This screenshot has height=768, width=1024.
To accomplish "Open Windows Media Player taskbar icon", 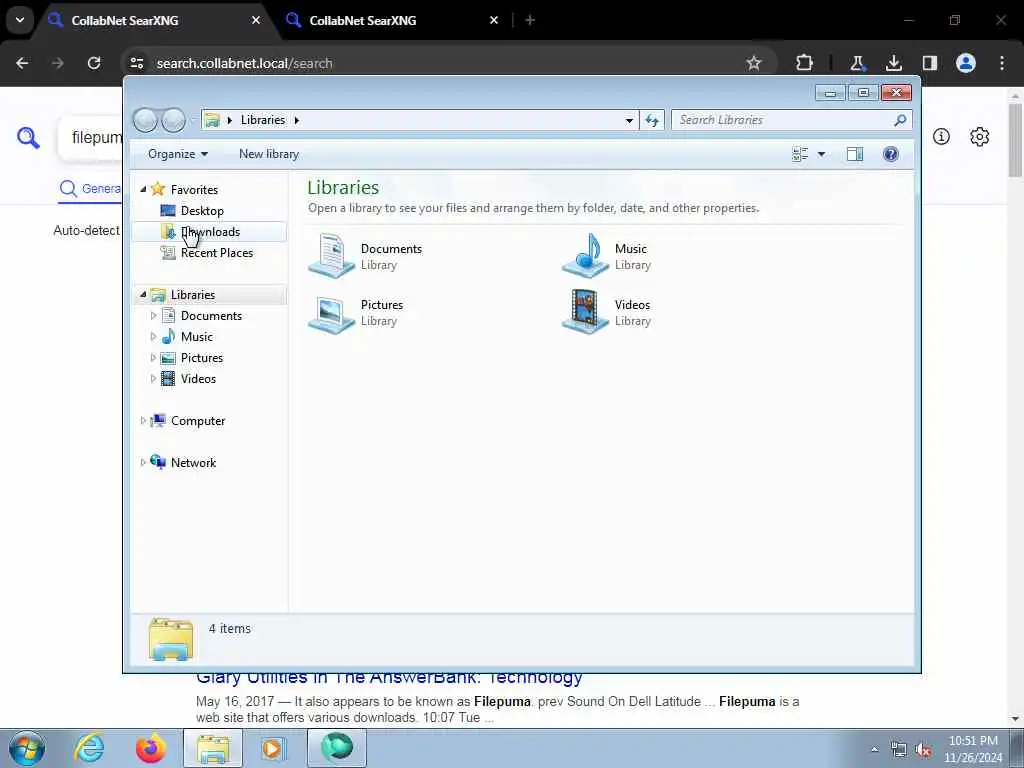I will click(x=274, y=748).
